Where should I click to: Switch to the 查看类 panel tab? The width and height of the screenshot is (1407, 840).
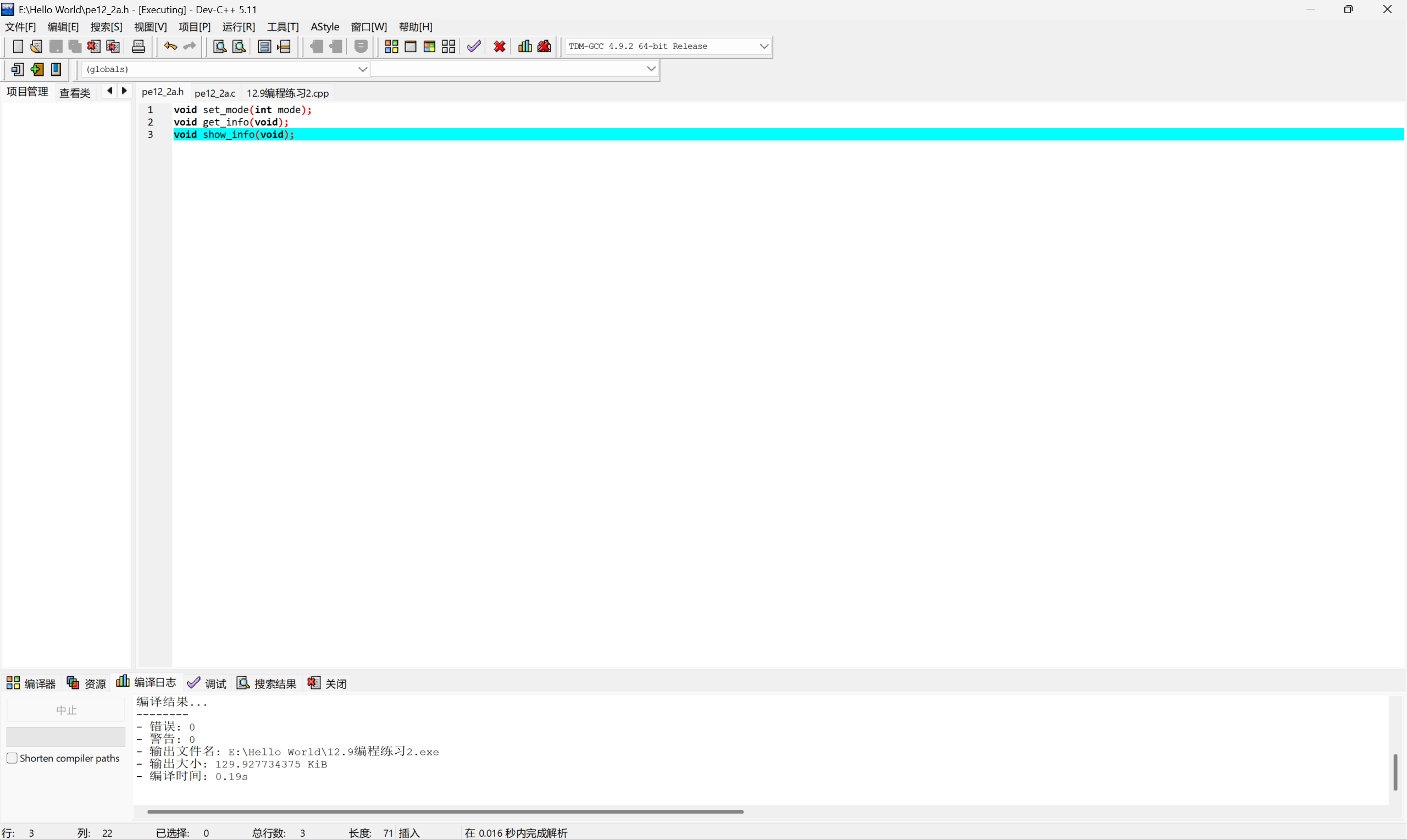75,93
